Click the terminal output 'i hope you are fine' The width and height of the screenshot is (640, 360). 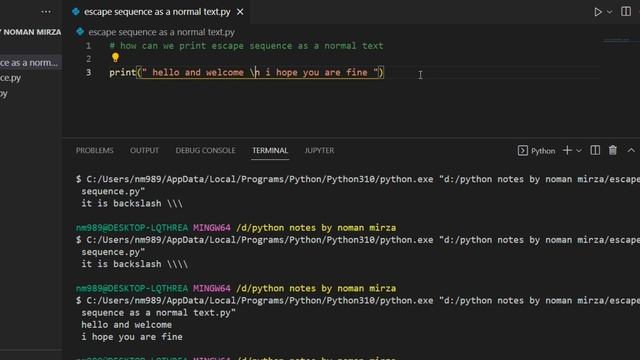coord(132,337)
